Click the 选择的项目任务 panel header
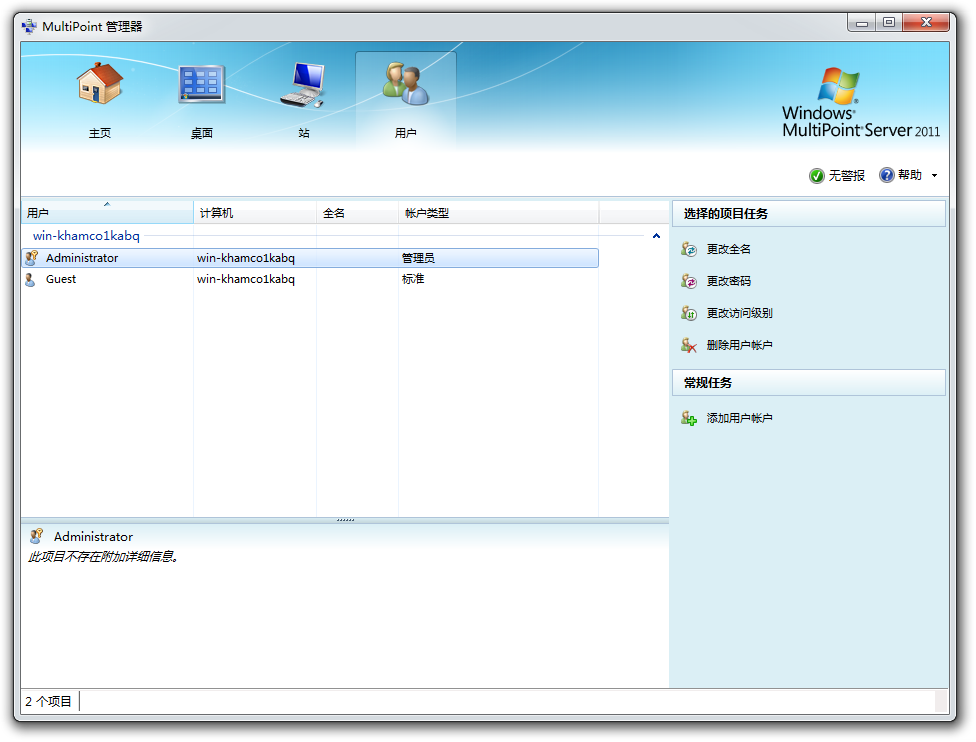This screenshot has height=742, width=976. pyautogui.click(x=809, y=214)
